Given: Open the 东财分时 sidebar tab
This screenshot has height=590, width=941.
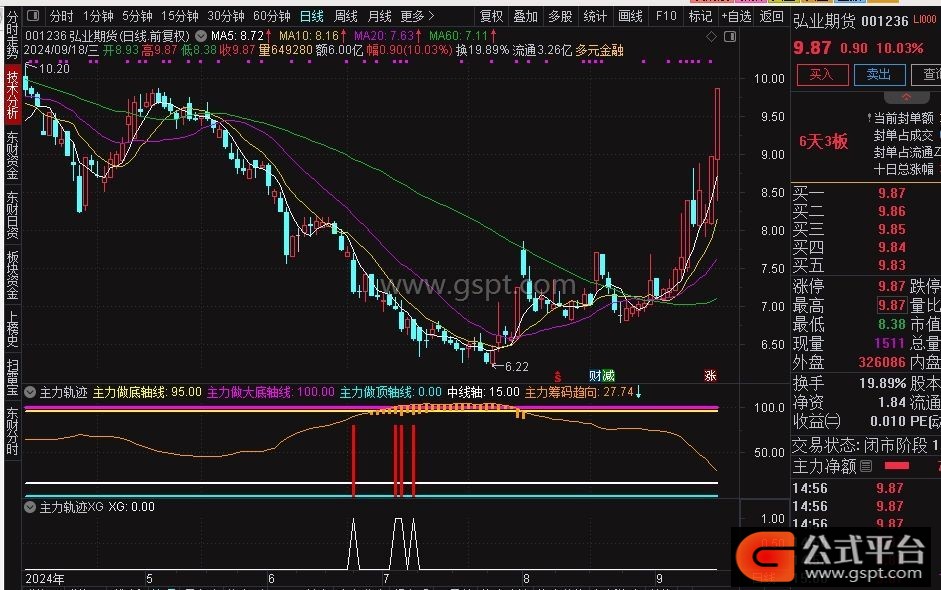Looking at the screenshot, I should click(x=13, y=430).
